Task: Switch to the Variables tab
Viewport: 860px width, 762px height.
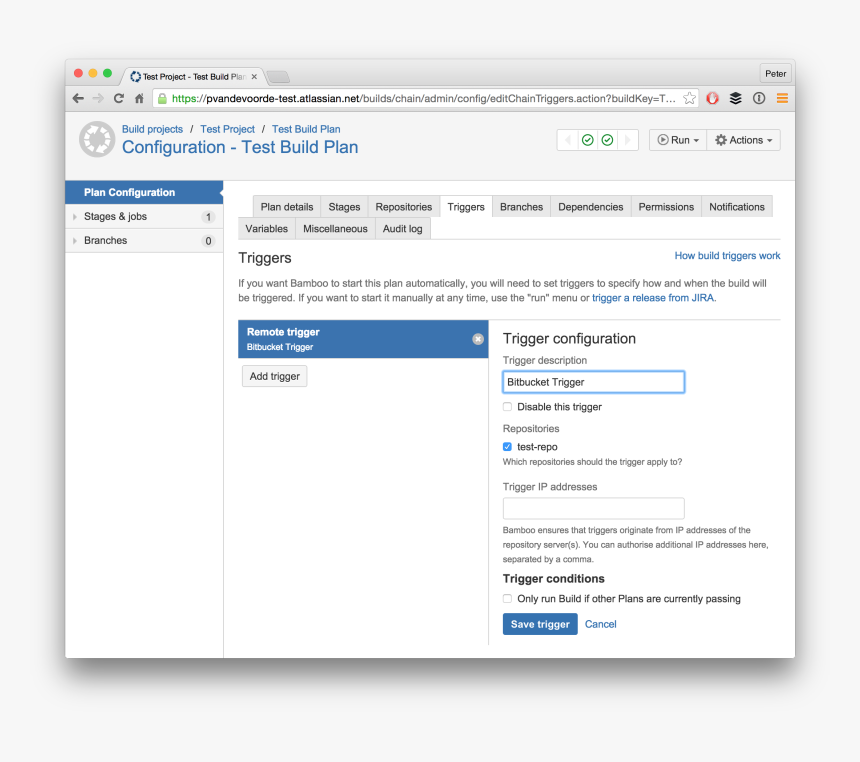Action: pos(267,229)
